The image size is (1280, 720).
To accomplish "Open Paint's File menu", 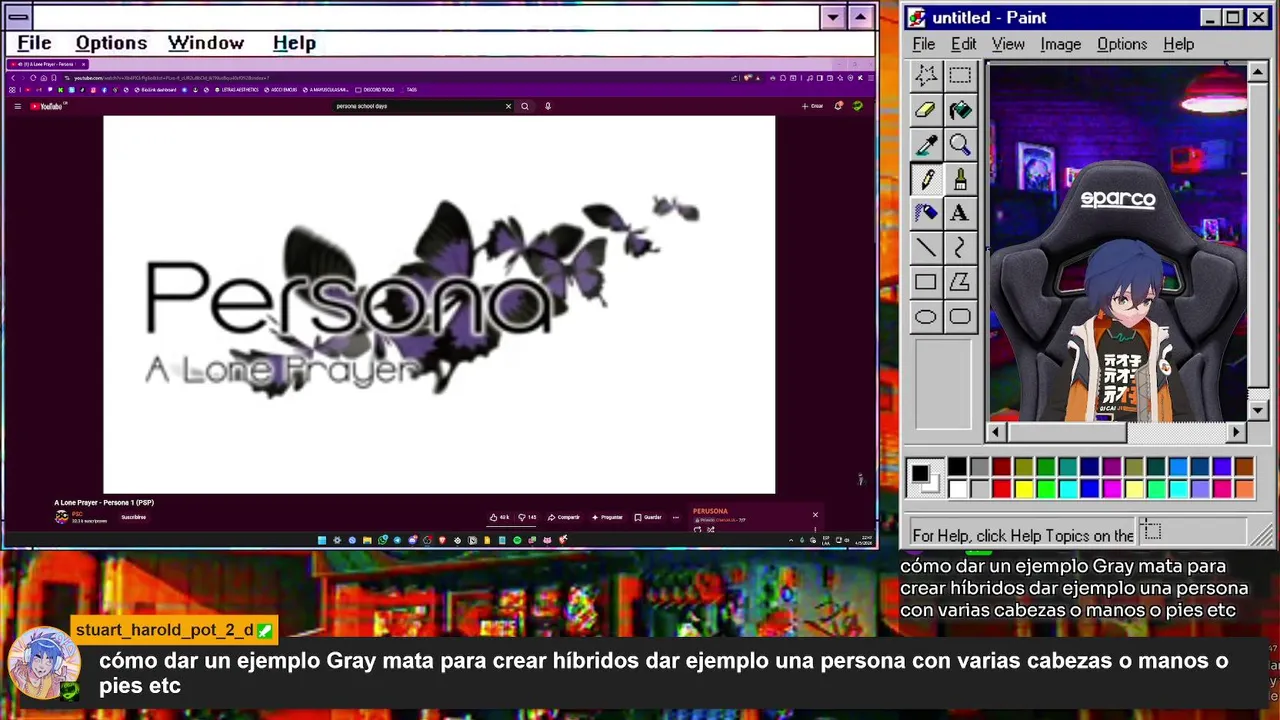I will coord(924,44).
